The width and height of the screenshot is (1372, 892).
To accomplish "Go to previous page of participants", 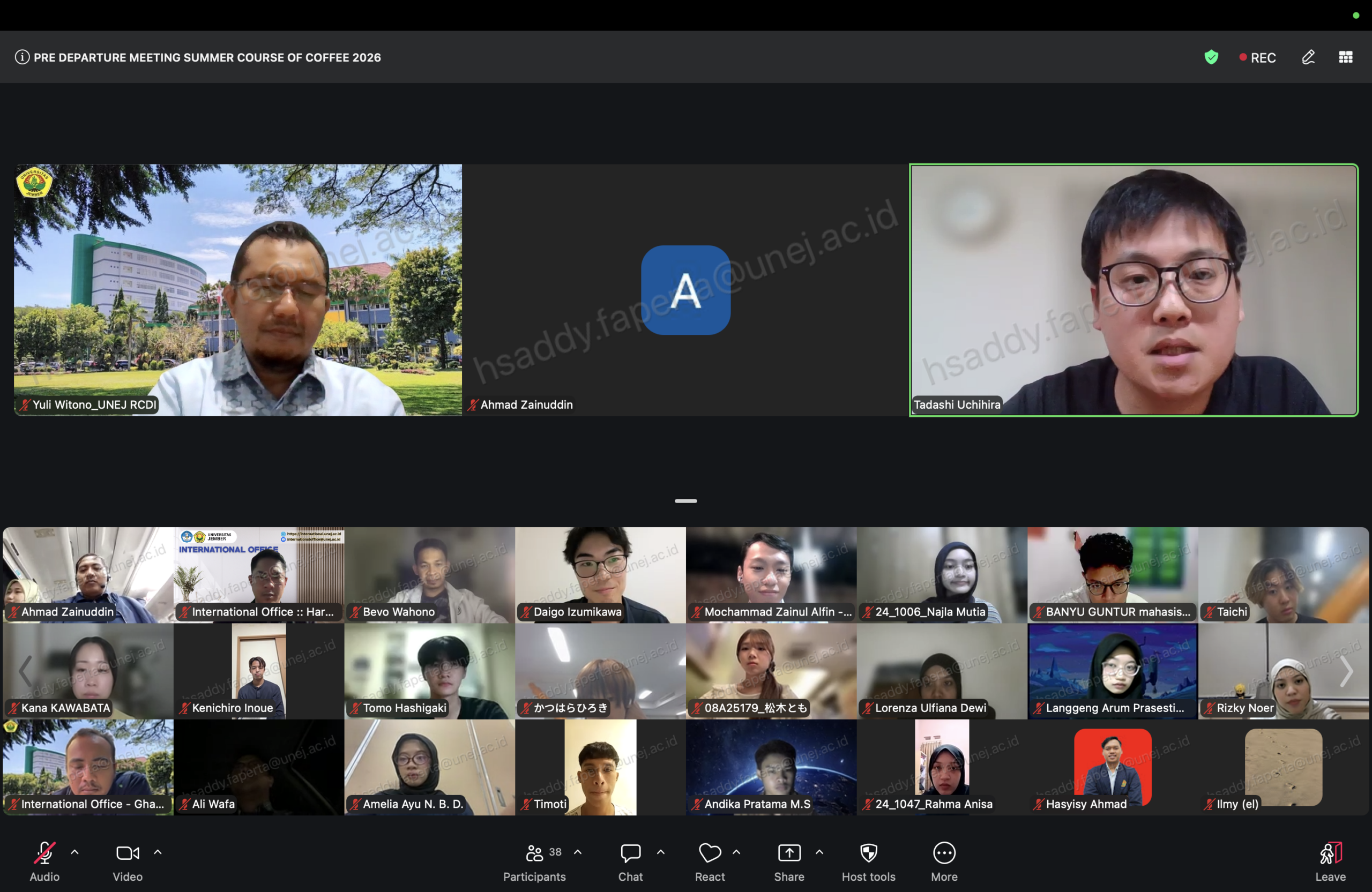I will tap(25, 671).
